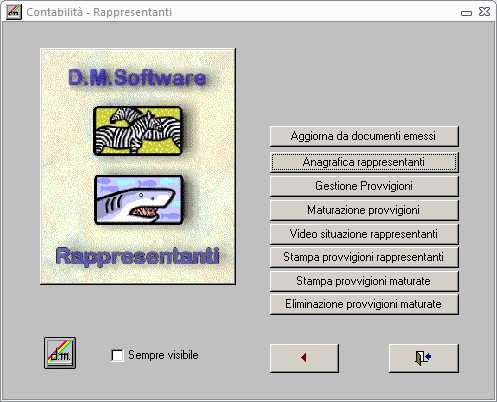Open Video situazione rappresentanti
497x402 pixels.
[x=364, y=234]
